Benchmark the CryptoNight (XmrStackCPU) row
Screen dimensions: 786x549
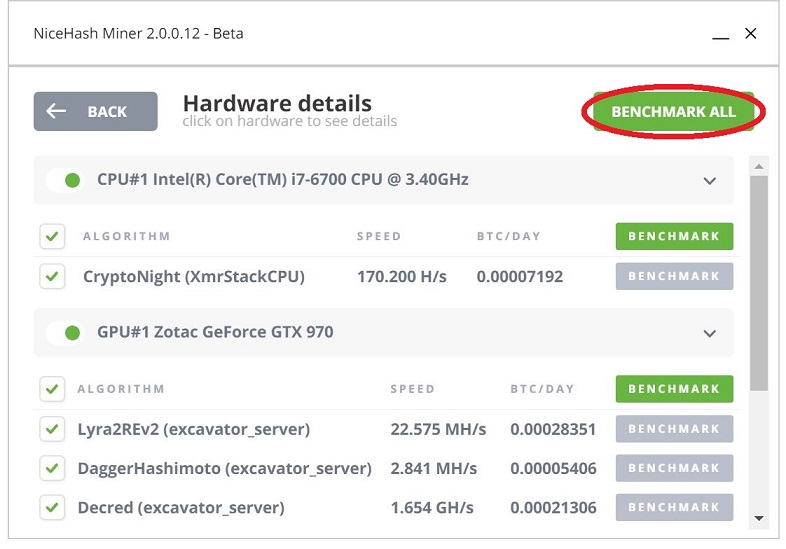point(674,276)
